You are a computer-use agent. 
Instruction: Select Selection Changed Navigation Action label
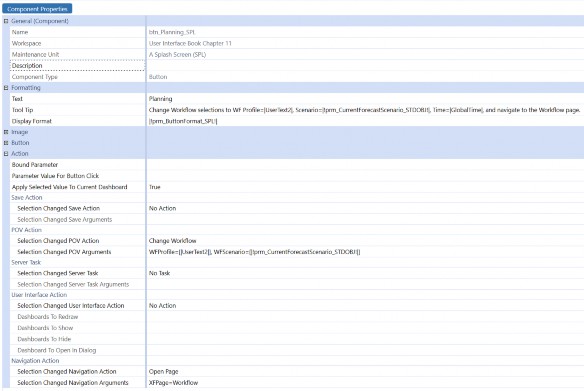[67, 372]
